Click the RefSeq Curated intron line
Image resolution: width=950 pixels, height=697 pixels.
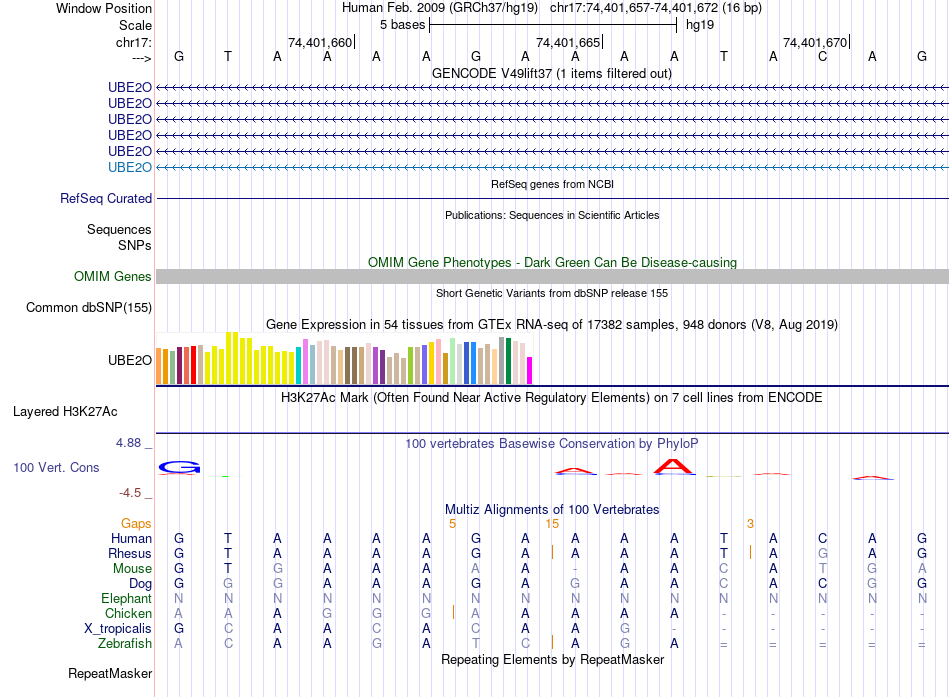click(x=552, y=198)
